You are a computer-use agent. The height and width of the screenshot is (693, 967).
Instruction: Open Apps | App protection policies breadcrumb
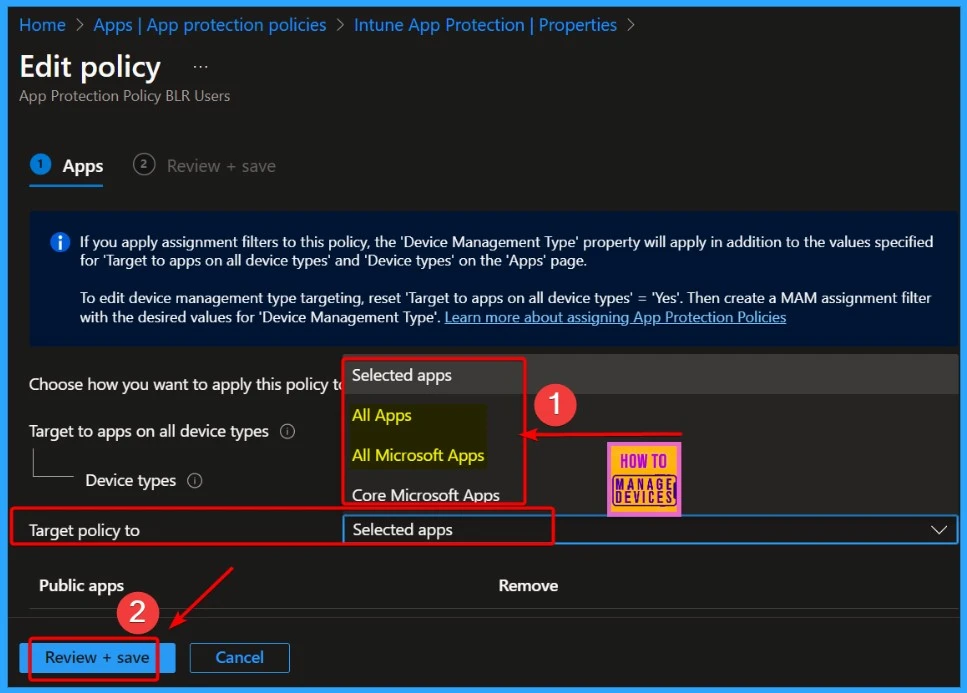210,25
